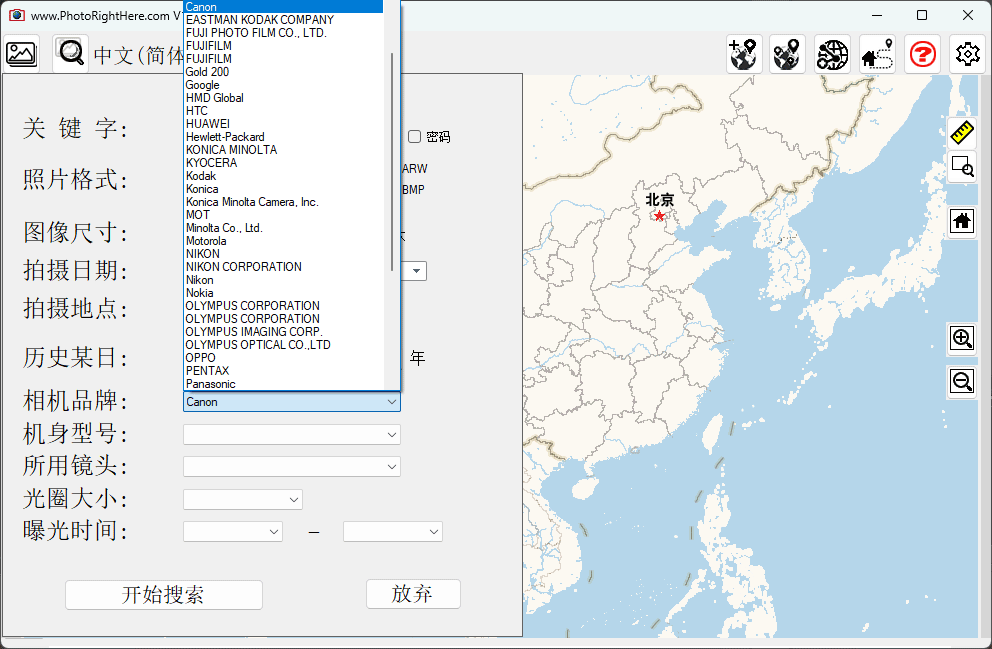The height and width of the screenshot is (649, 992).
Task: Select highlighted Canon in brand list
Action: pos(283,7)
